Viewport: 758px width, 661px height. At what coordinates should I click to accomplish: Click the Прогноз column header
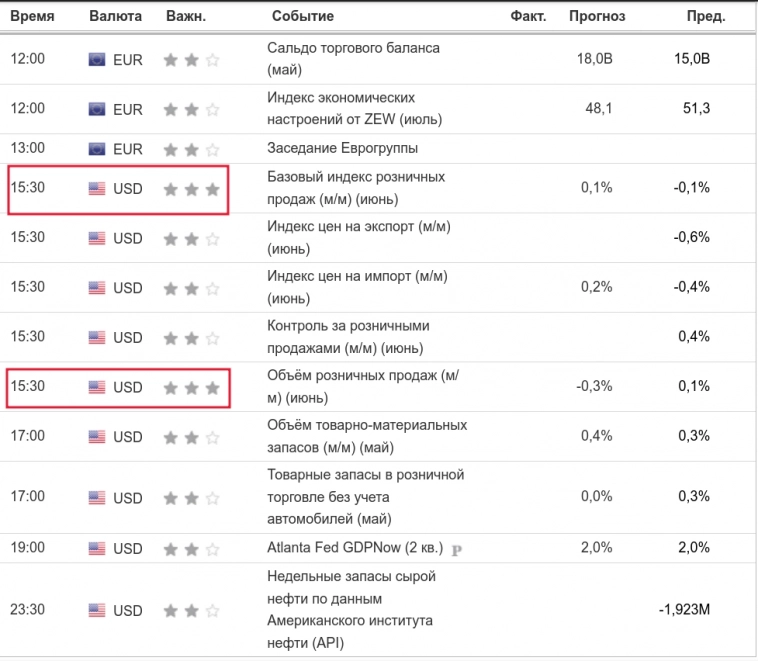point(597,16)
